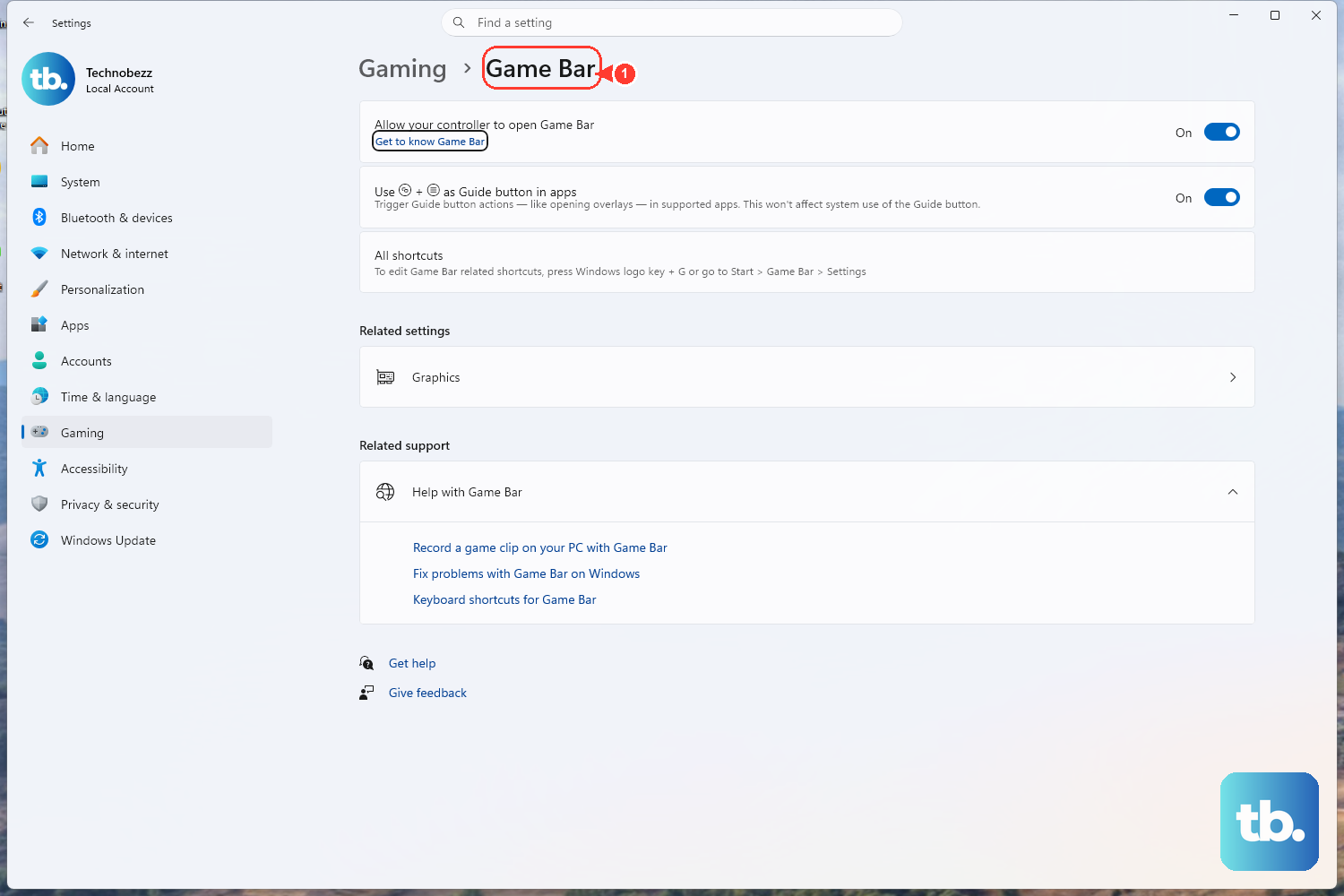Viewport: 1344px width, 896px height.
Task: Open Privacy & security page
Action: pos(147,504)
